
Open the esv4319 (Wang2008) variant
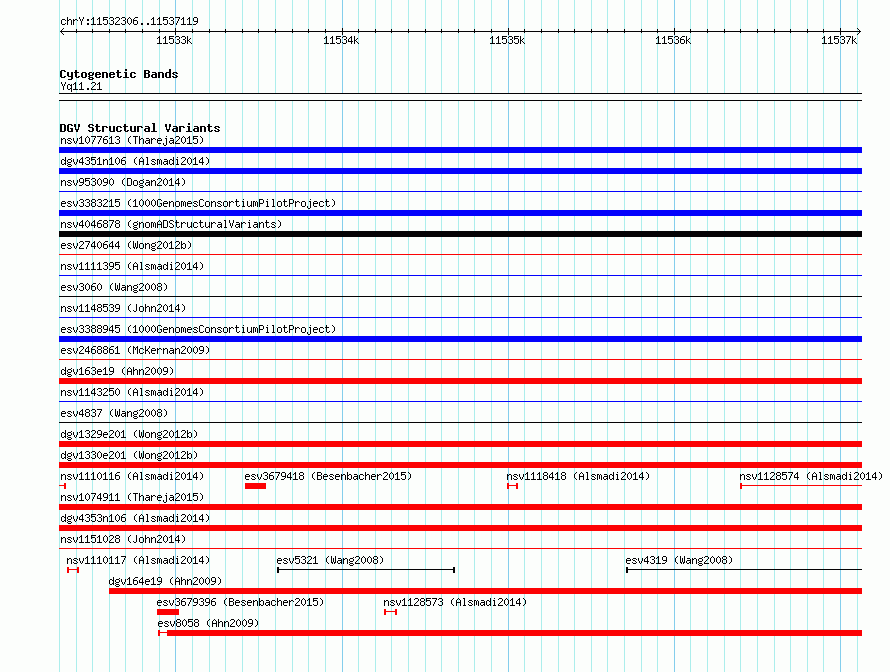tap(679, 560)
